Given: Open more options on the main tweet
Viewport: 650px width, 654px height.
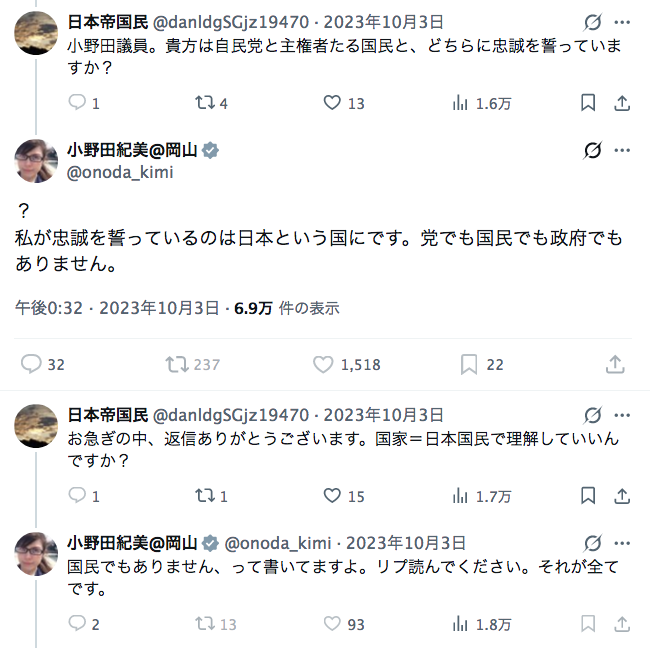Looking at the screenshot, I should point(622,151).
